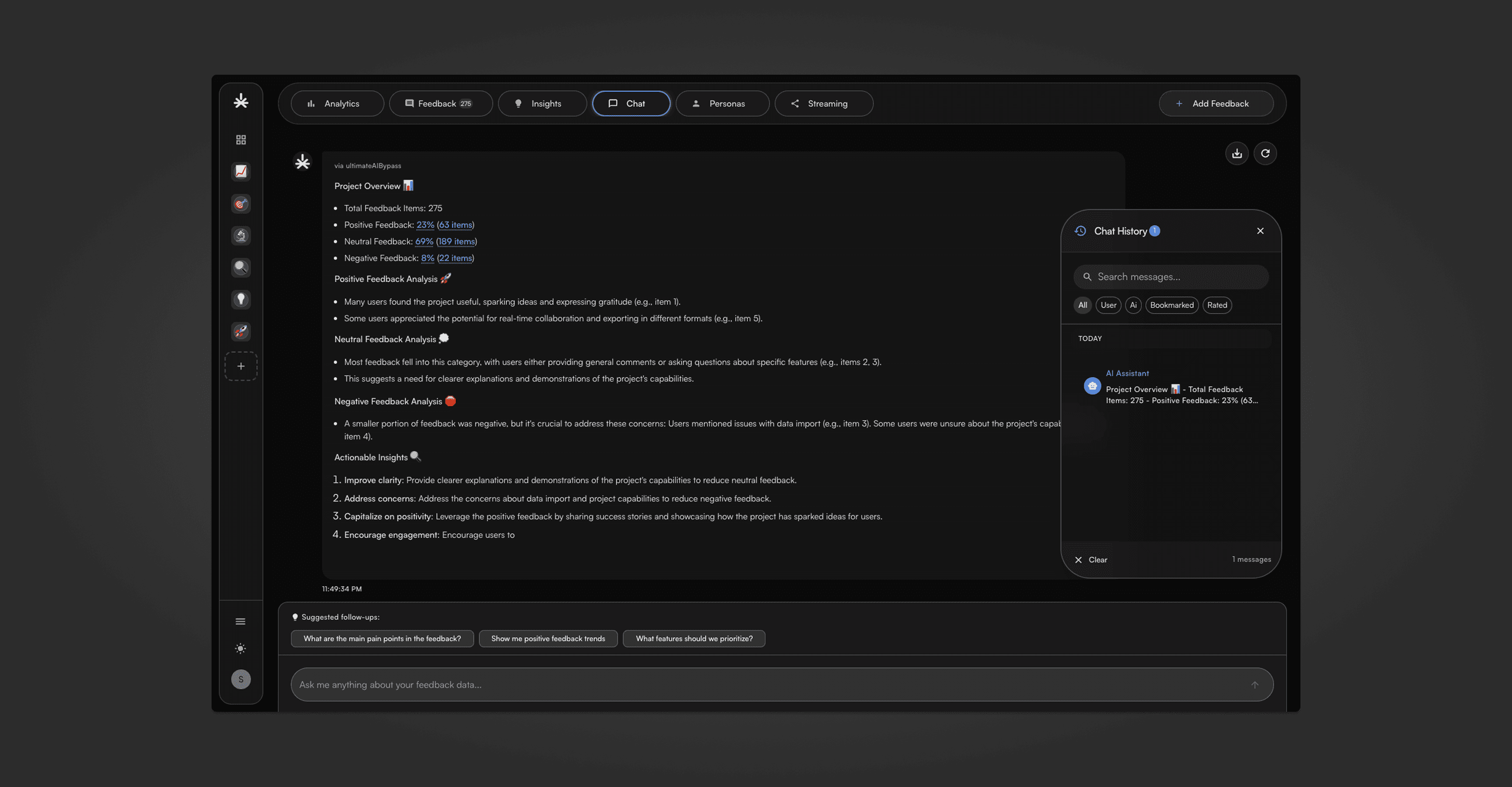
Task: Click the Add Feedback button
Action: [x=1215, y=103]
